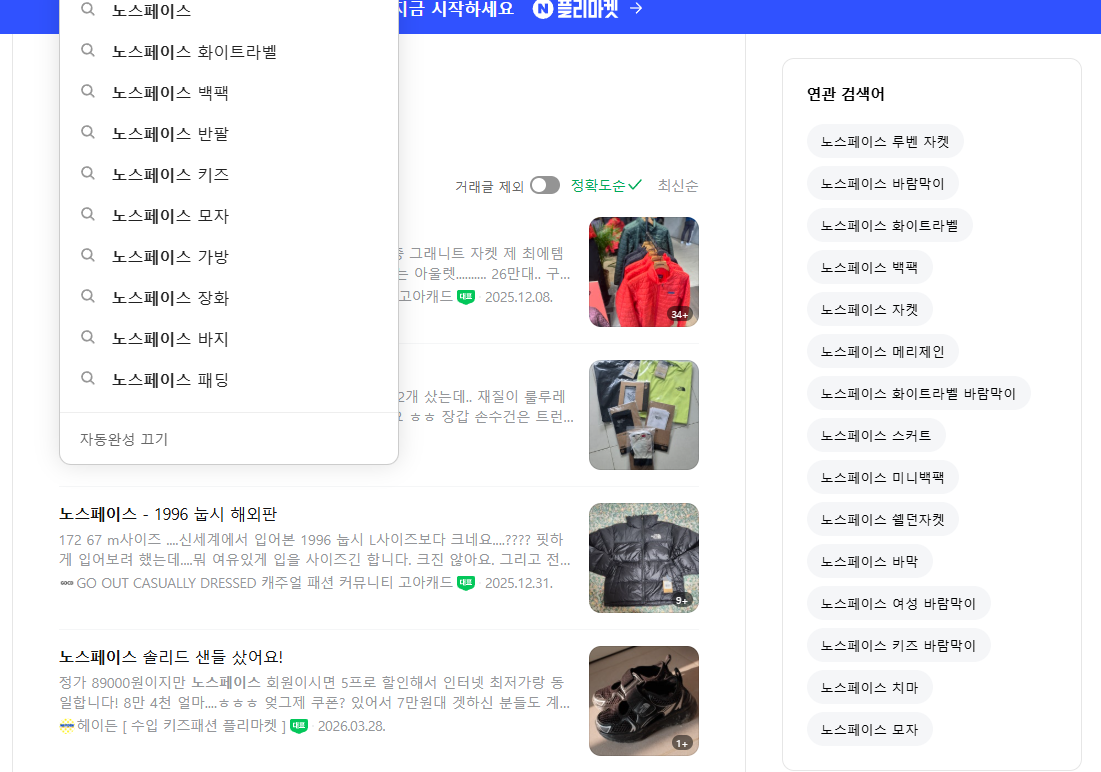The height and width of the screenshot is (772, 1101).
Task: Click related search 노스페이스 미니백팩
Action: (x=883, y=478)
